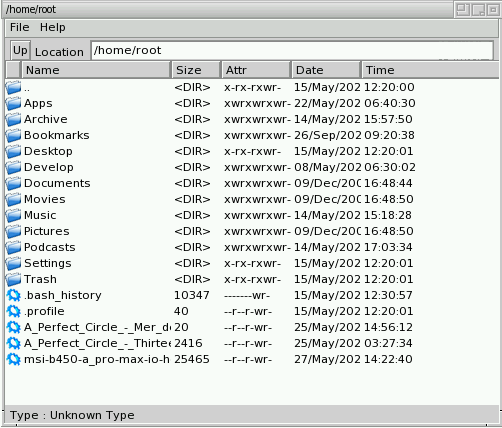
Task: Select the A_Perfect_Circle_-_Thirteen file icon
Action: pos(13,343)
